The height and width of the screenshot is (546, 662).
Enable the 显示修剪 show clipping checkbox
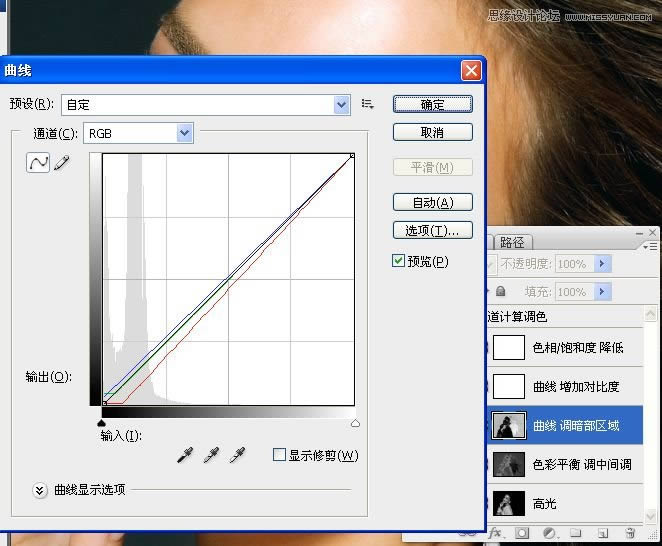(x=280, y=455)
